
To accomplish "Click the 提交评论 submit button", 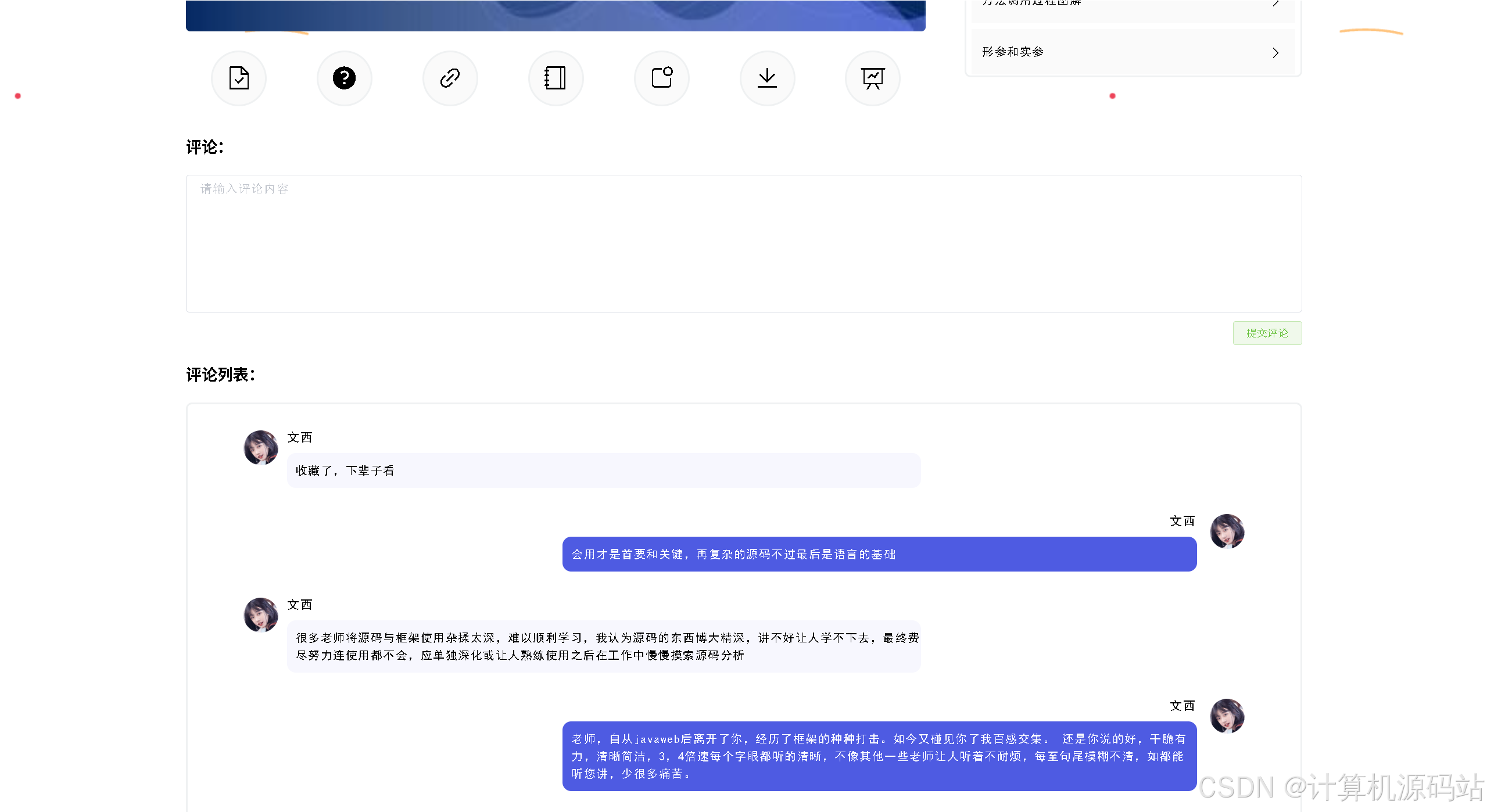I will tap(1267, 333).
